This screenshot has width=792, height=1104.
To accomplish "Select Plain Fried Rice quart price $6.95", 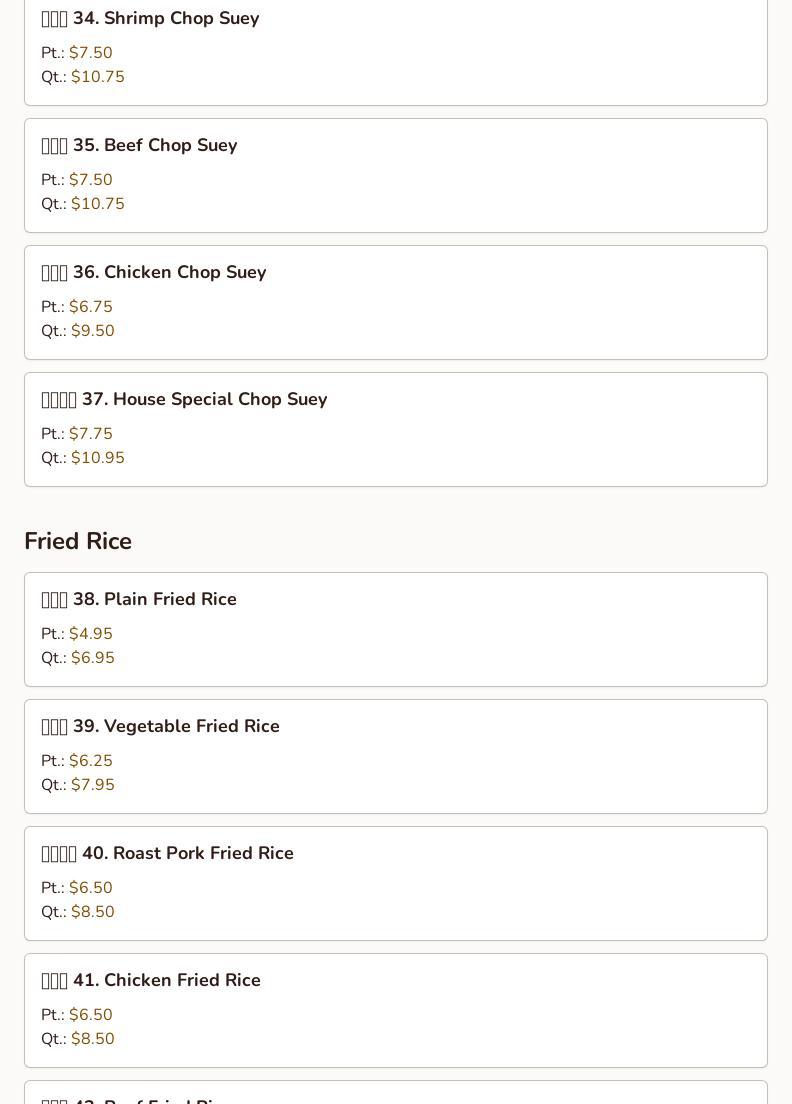I will (x=92, y=658).
